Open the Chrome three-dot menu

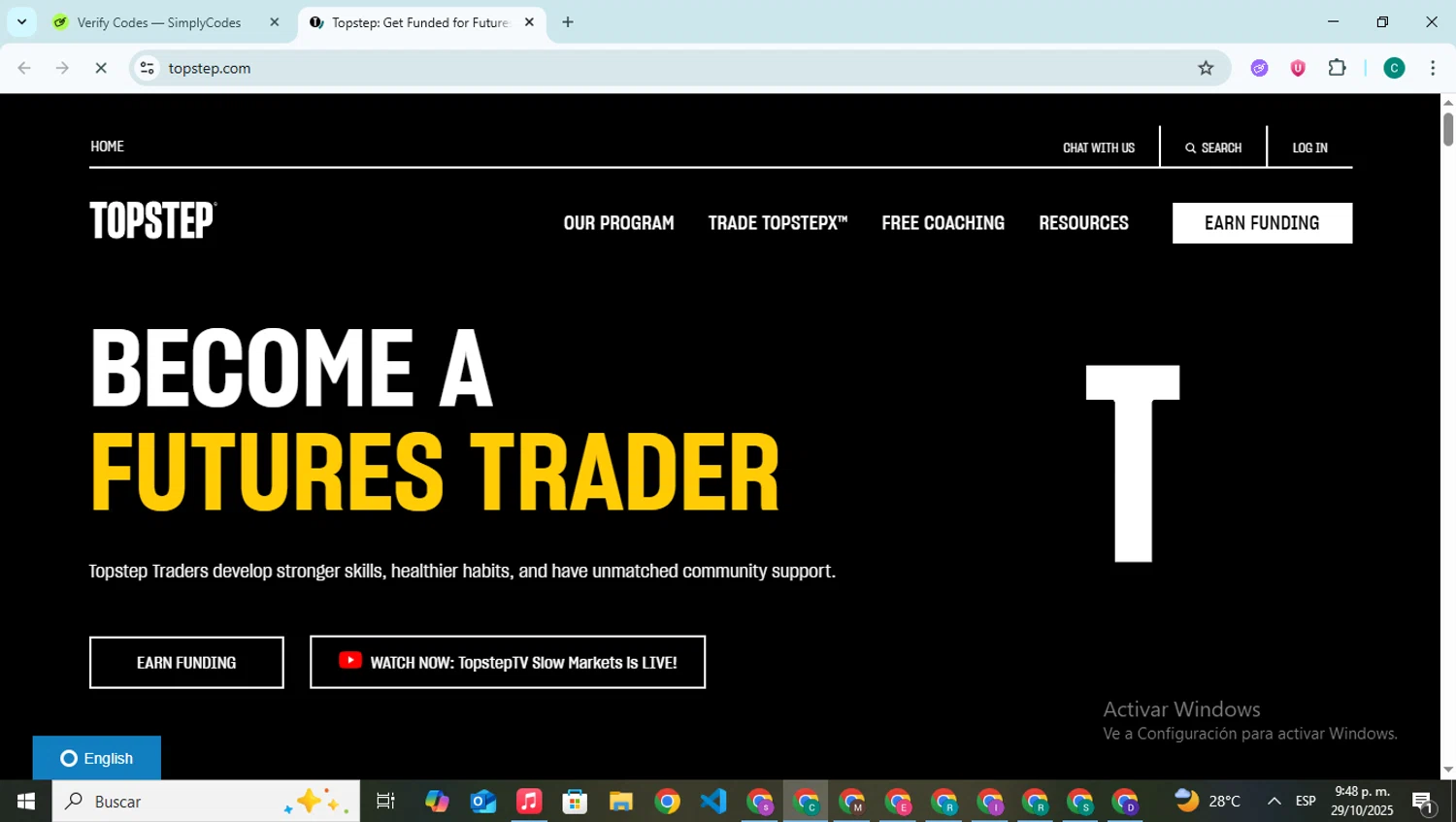1433,68
